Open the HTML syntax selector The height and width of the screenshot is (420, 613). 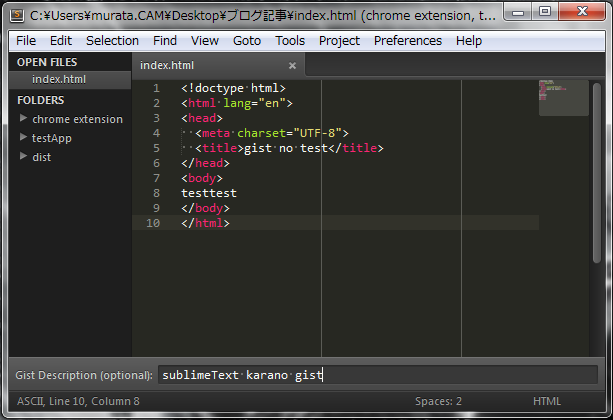(547, 401)
